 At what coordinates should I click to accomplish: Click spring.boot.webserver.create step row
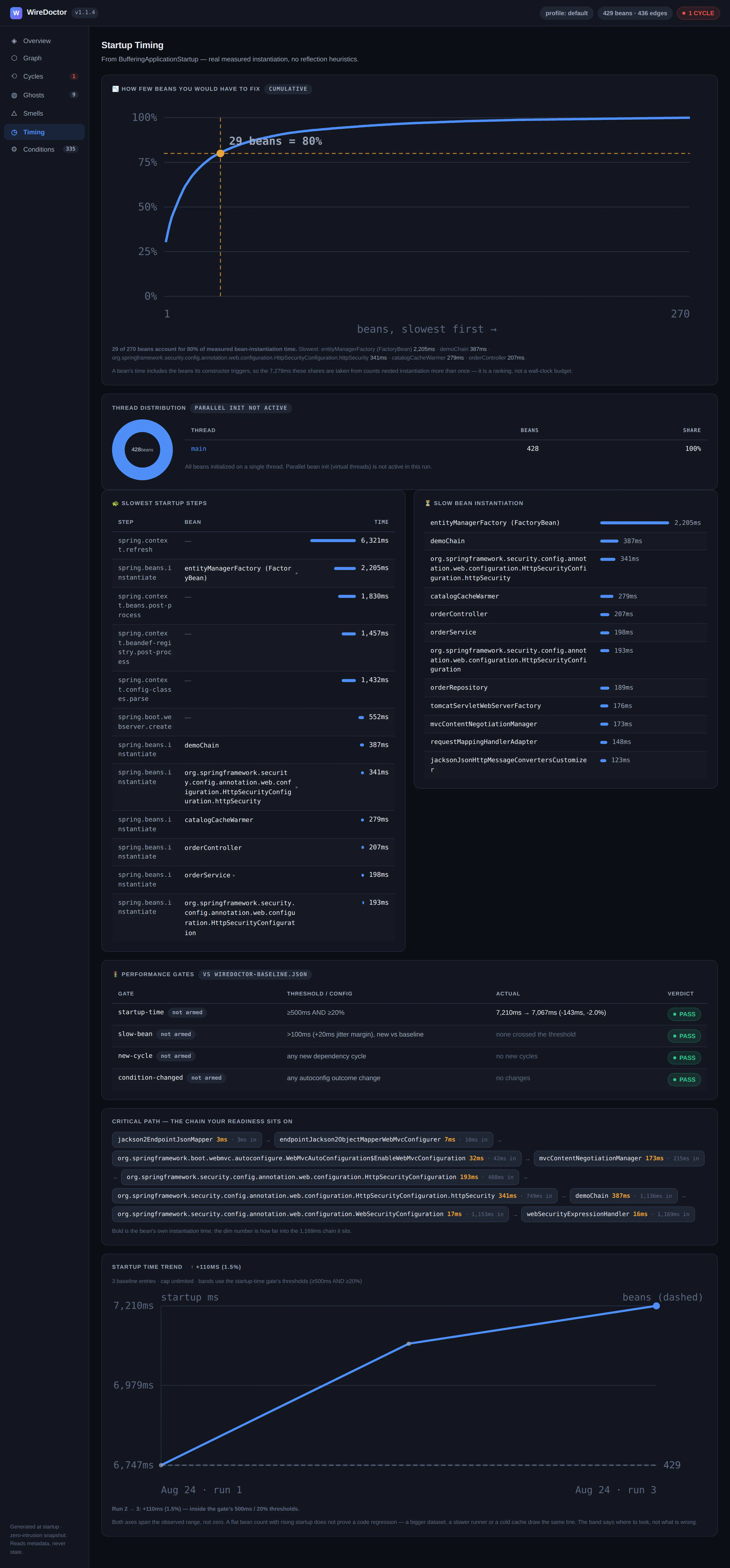pyautogui.click(x=253, y=722)
